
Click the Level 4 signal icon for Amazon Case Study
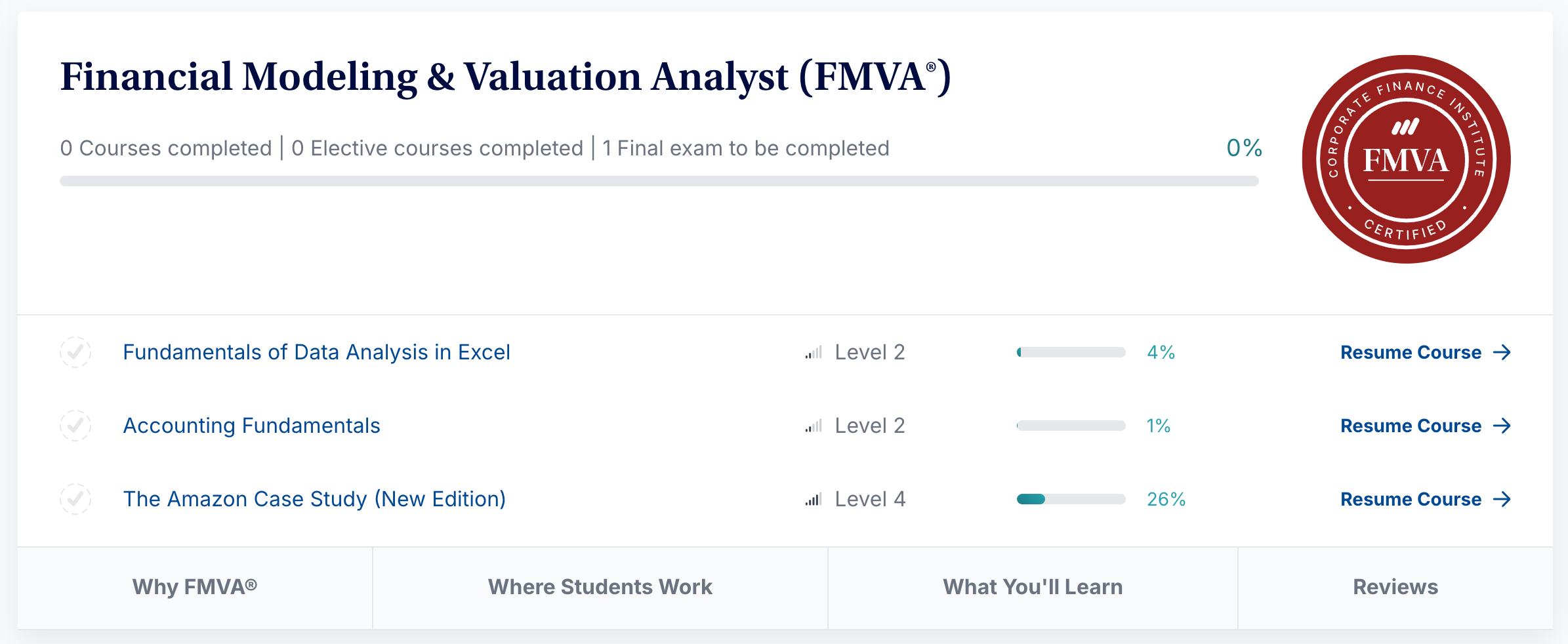pos(814,500)
